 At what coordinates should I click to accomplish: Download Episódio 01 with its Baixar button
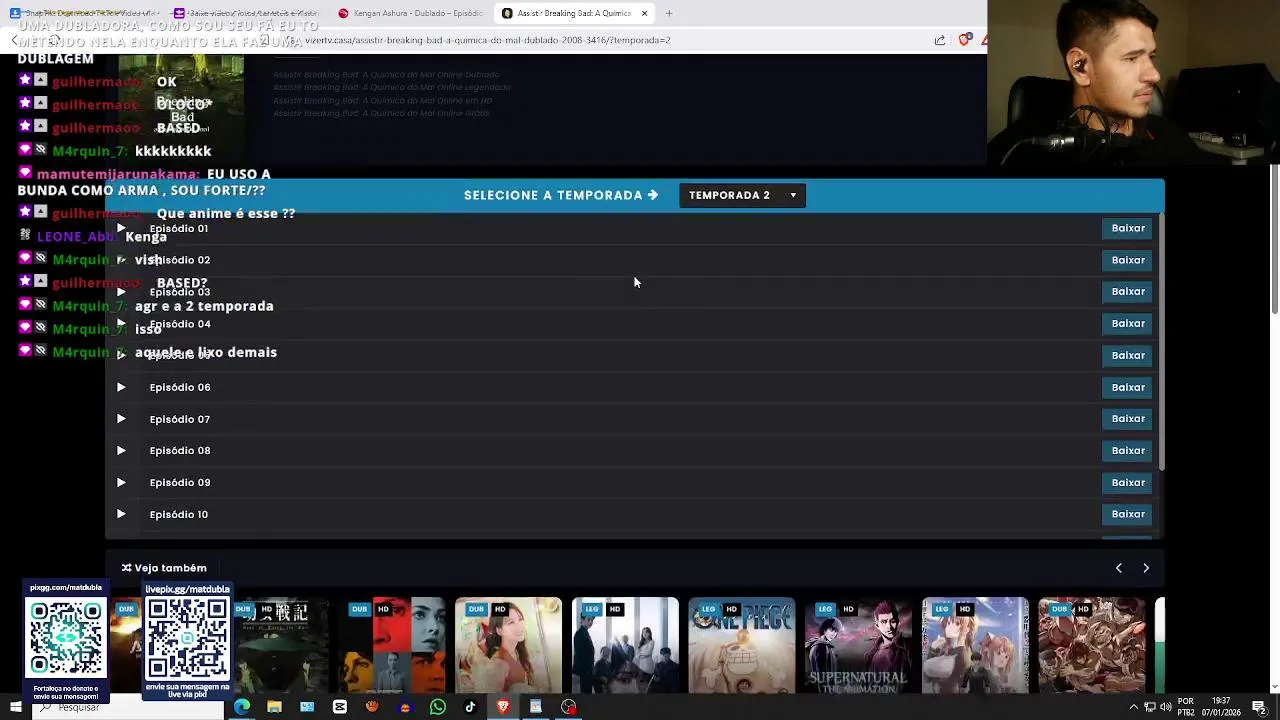pos(1128,228)
